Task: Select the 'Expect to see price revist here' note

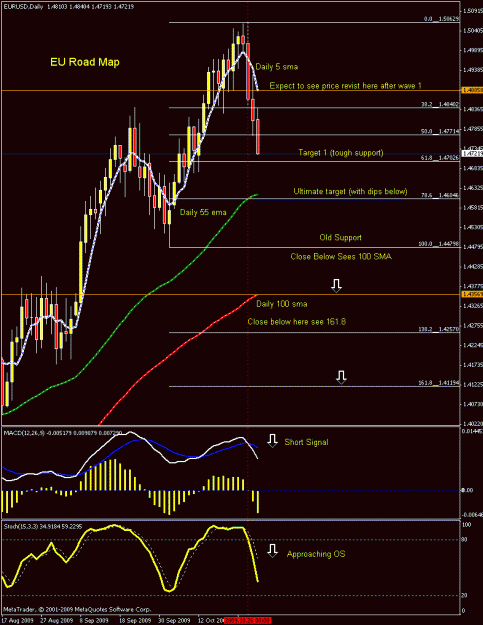Action: pyautogui.click(x=346, y=86)
